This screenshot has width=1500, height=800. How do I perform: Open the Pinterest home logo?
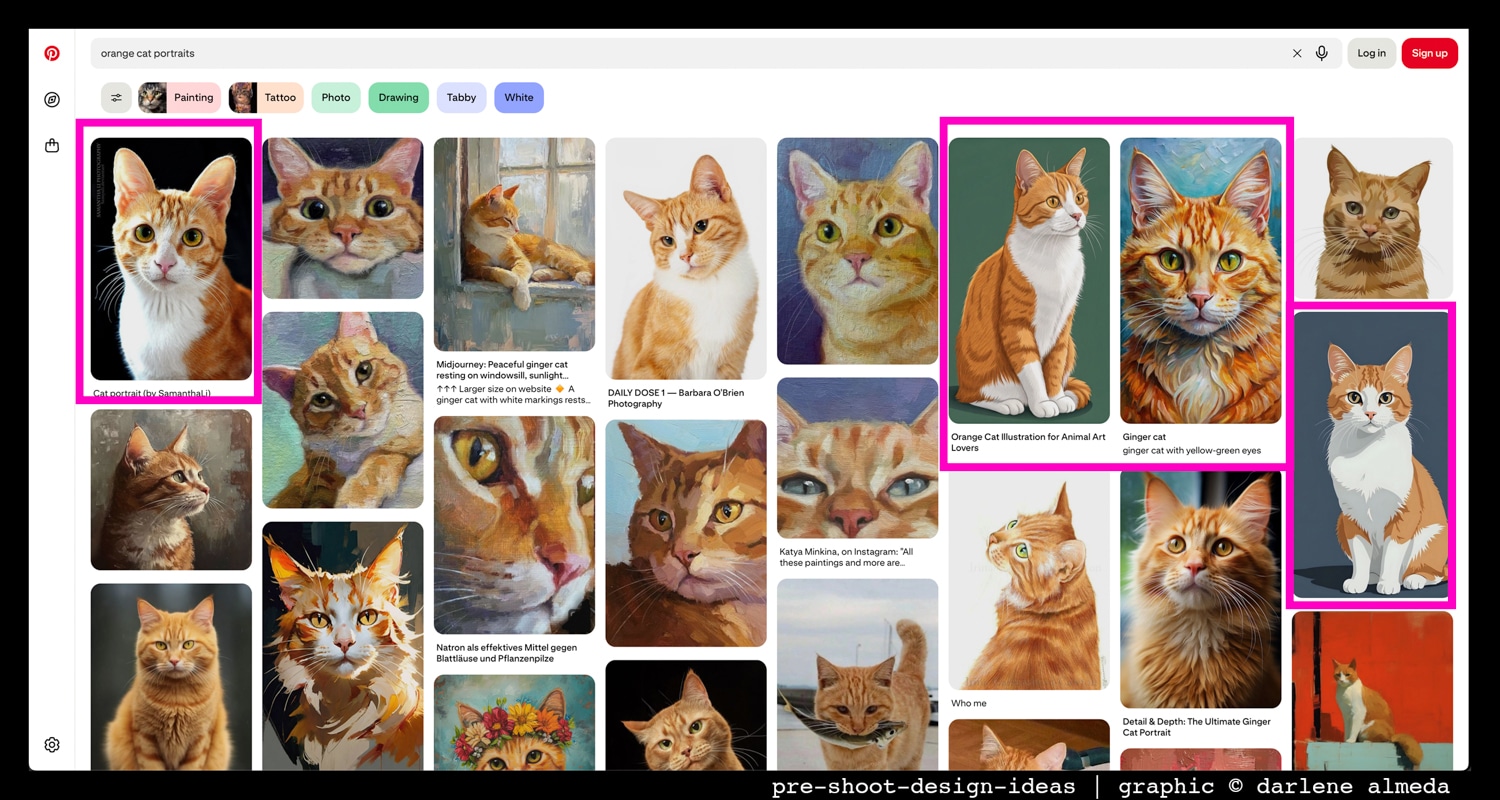tap(52, 53)
